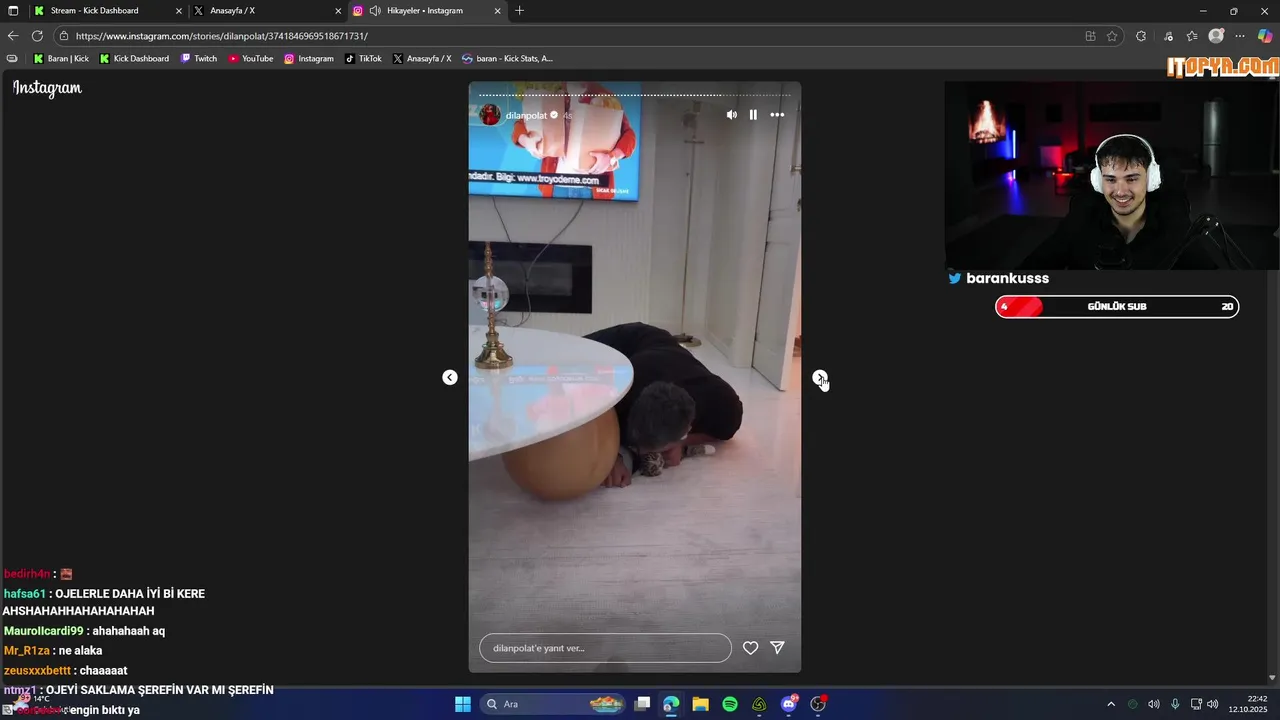
Task: Open the YouTube bookmark
Action: (251, 59)
